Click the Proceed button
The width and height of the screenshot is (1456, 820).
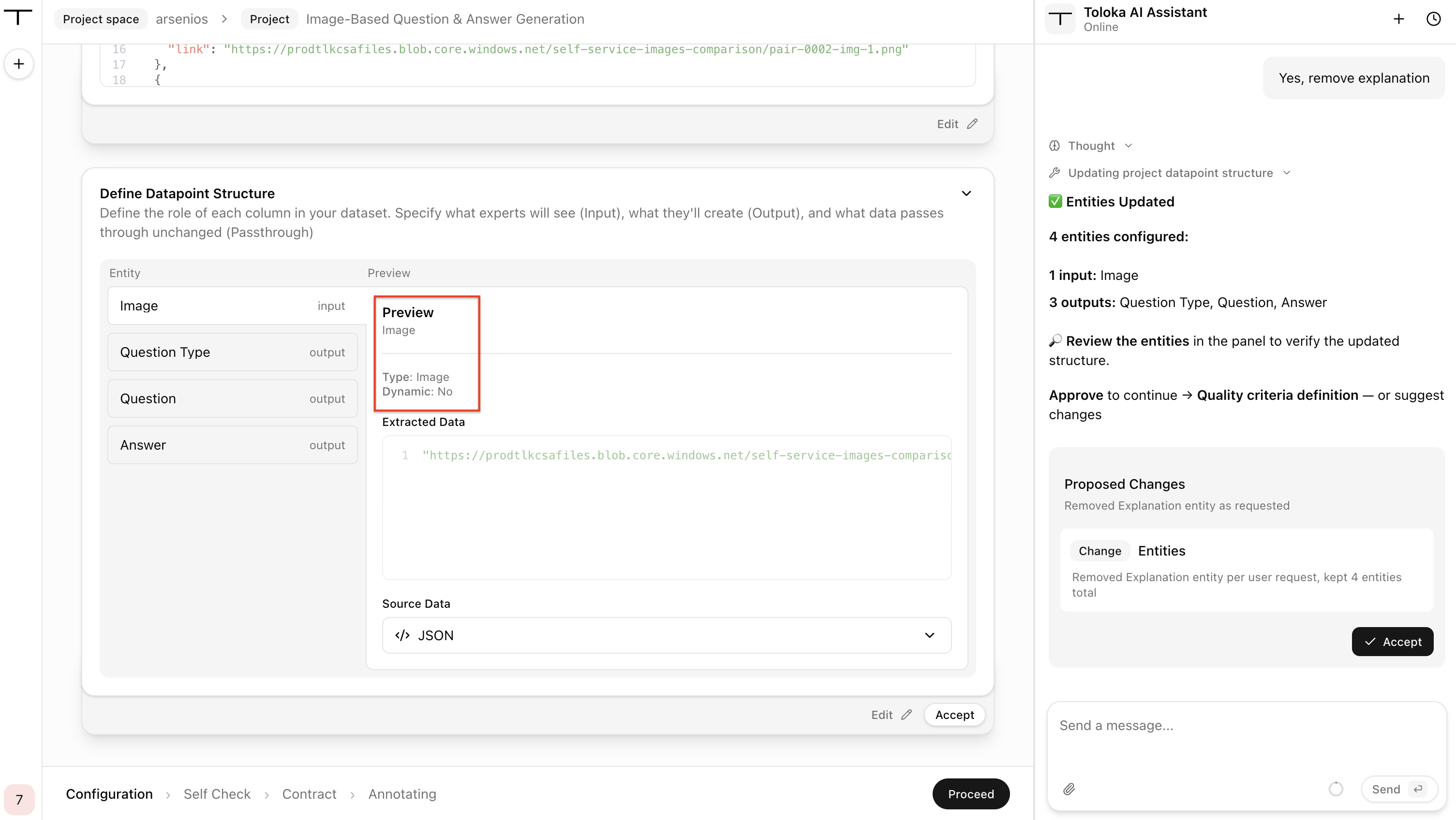point(970,794)
